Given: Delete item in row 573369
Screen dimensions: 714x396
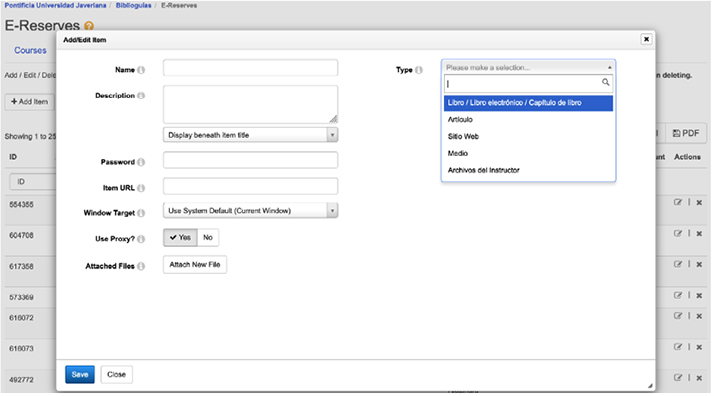Looking at the screenshot, I should 699,296.
